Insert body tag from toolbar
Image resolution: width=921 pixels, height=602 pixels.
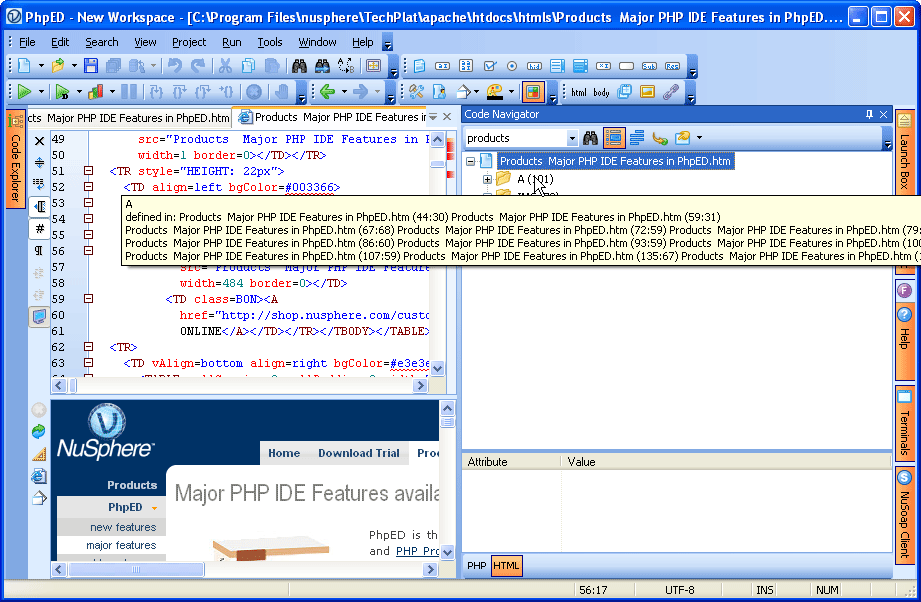coord(601,92)
